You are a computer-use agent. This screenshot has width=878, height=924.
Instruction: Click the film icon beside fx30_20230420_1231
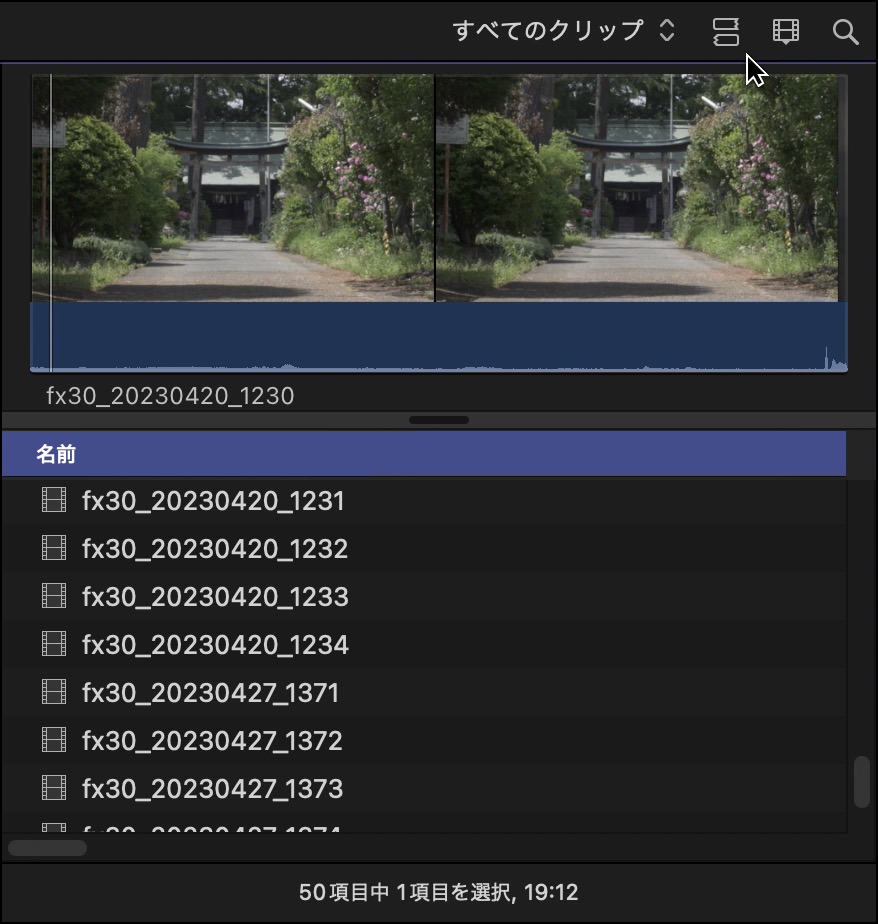click(x=54, y=500)
